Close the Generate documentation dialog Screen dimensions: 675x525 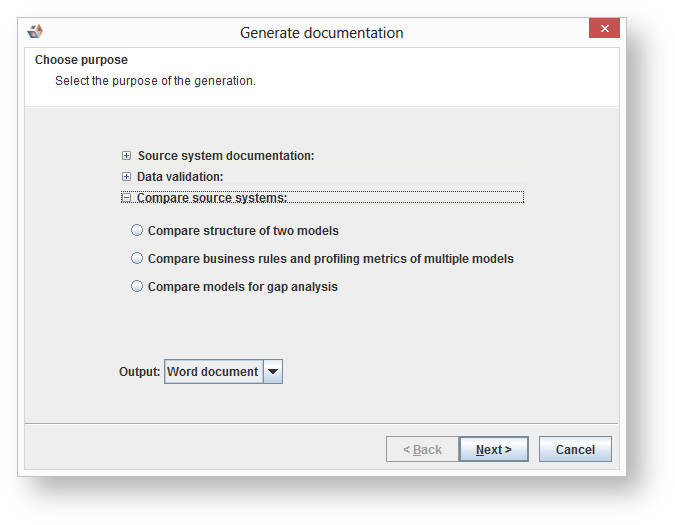point(604,28)
